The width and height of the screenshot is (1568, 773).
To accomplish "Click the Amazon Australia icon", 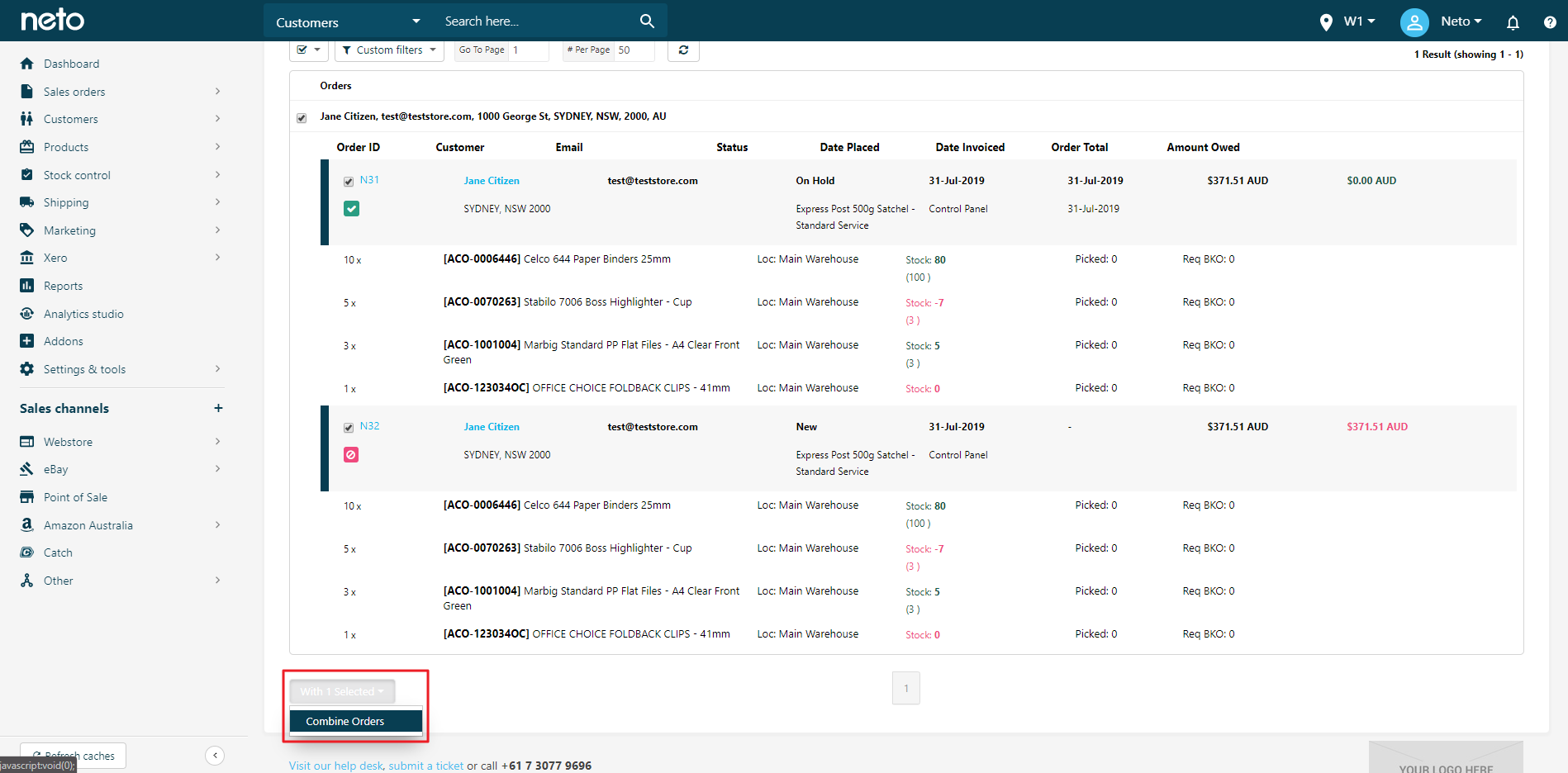I will click(27, 525).
